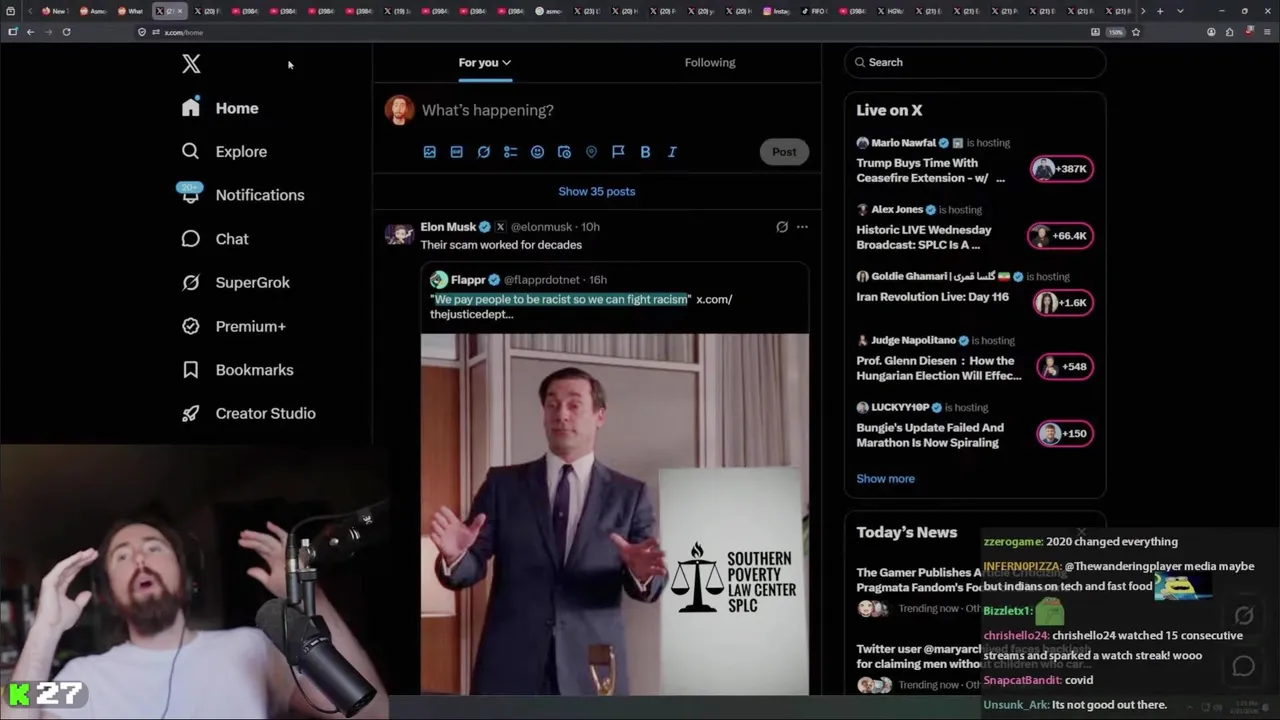1280x720 pixels.
Task: Open the browser tab list dropdown
Action: (x=1180, y=11)
